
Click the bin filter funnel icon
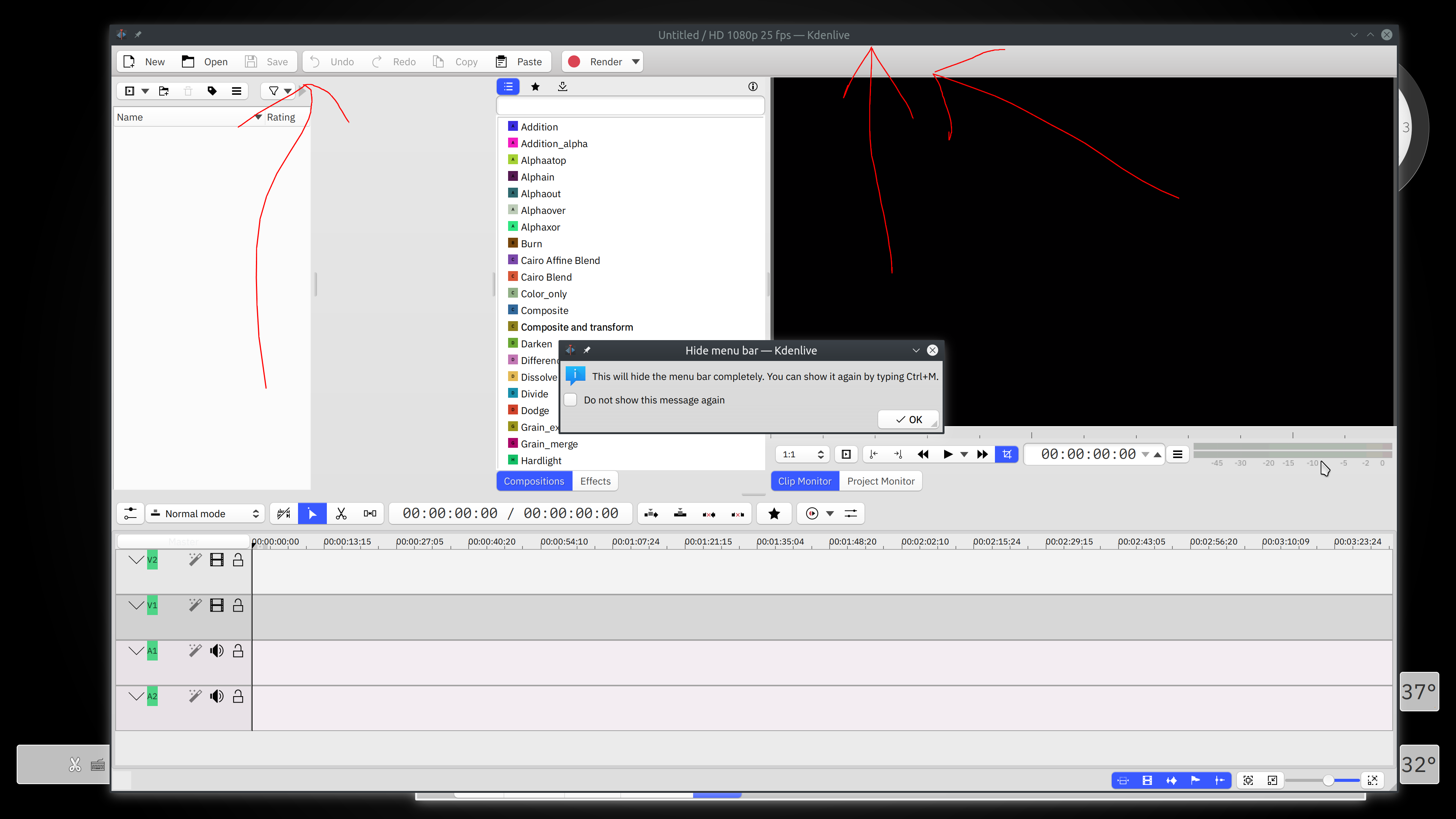273,91
